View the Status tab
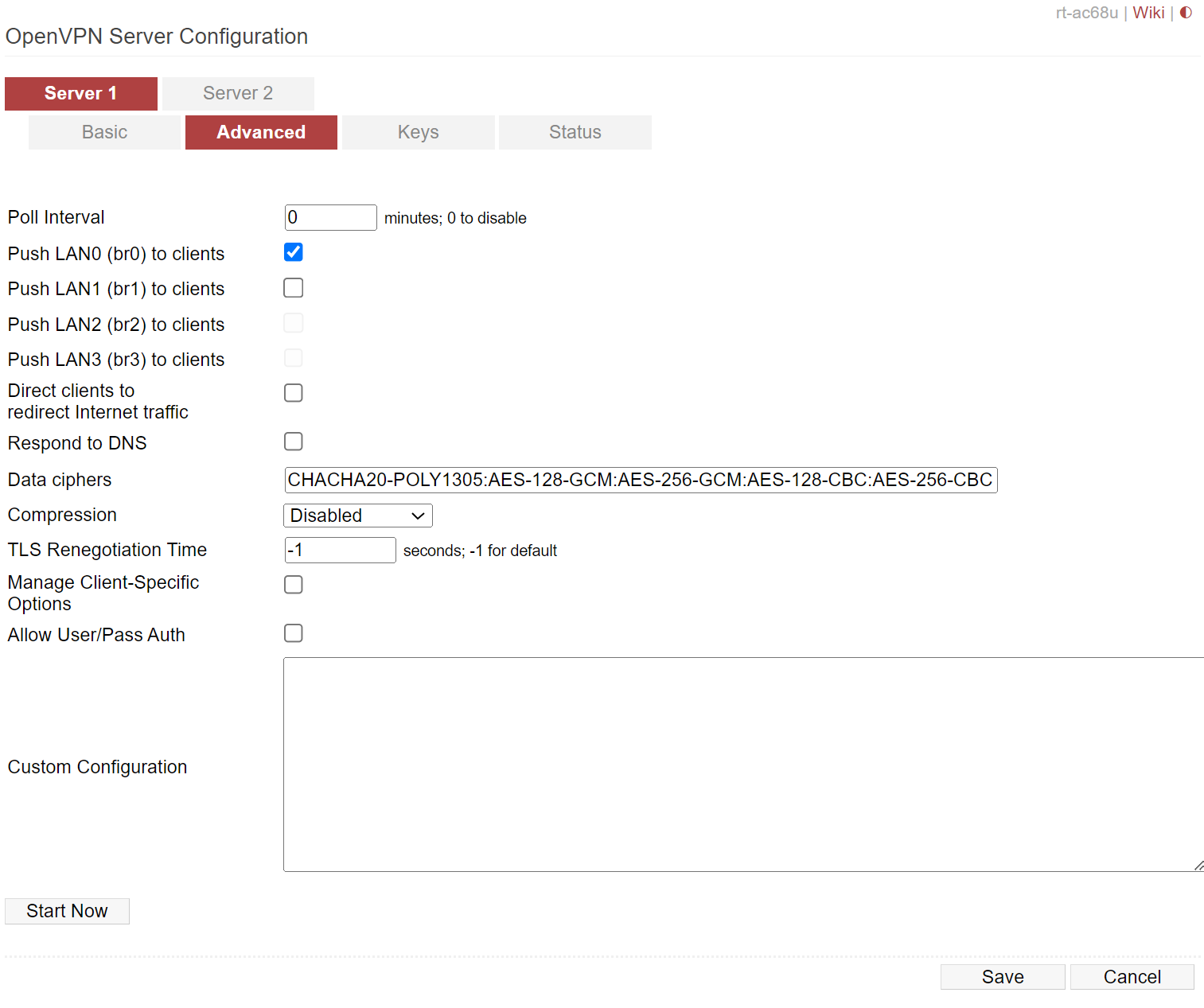1204x1008 pixels. pyautogui.click(x=575, y=132)
